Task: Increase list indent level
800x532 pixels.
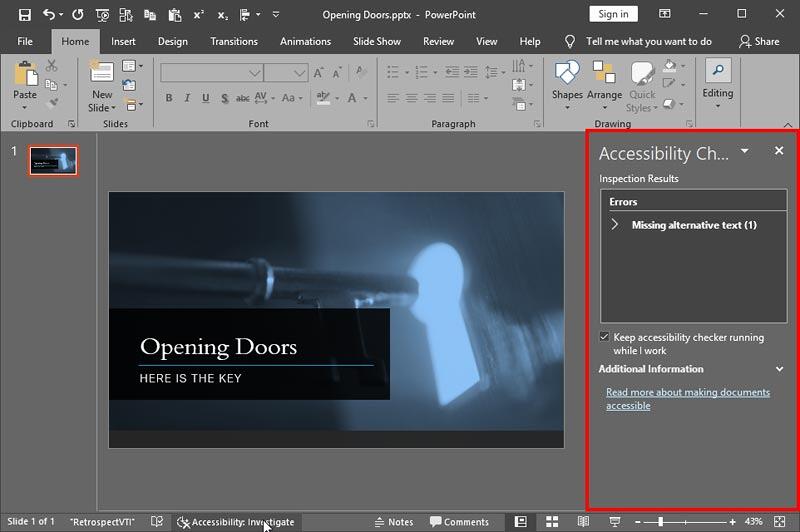Action: 470,72
